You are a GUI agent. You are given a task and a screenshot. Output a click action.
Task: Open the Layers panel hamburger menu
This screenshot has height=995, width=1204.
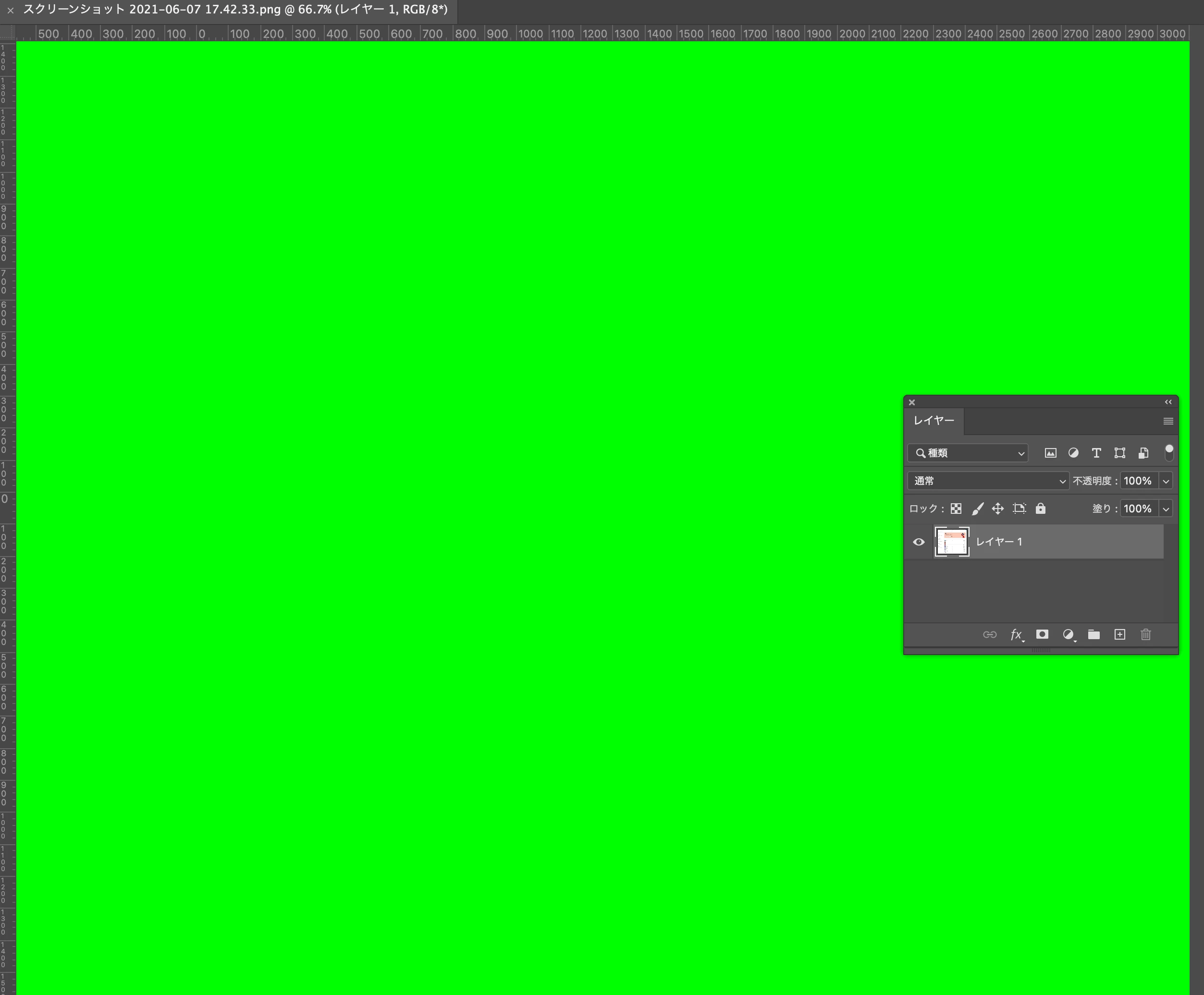(x=1168, y=421)
